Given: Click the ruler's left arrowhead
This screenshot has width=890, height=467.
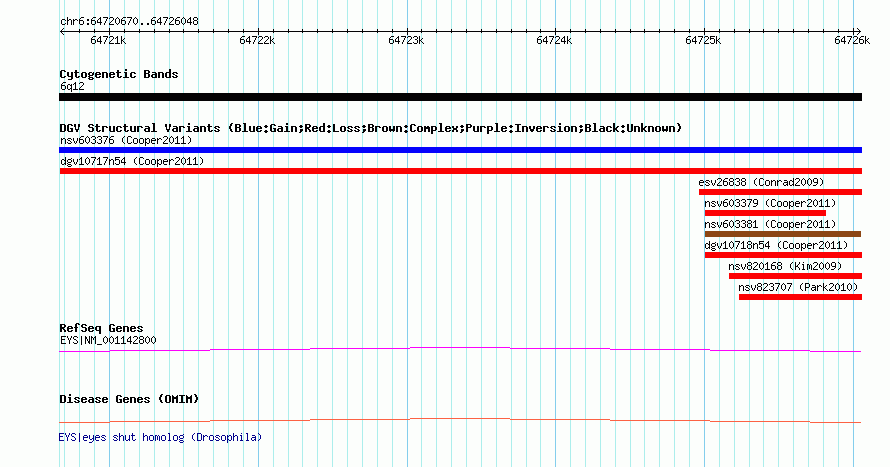Looking at the screenshot, I should (x=62, y=32).
